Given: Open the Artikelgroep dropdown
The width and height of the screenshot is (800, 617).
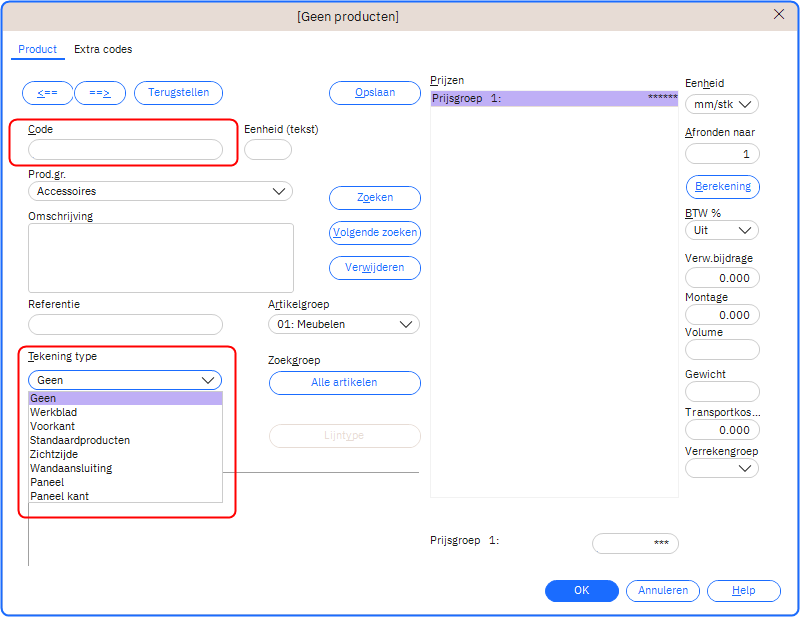Looking at the screenshot, I should [344, 324].
